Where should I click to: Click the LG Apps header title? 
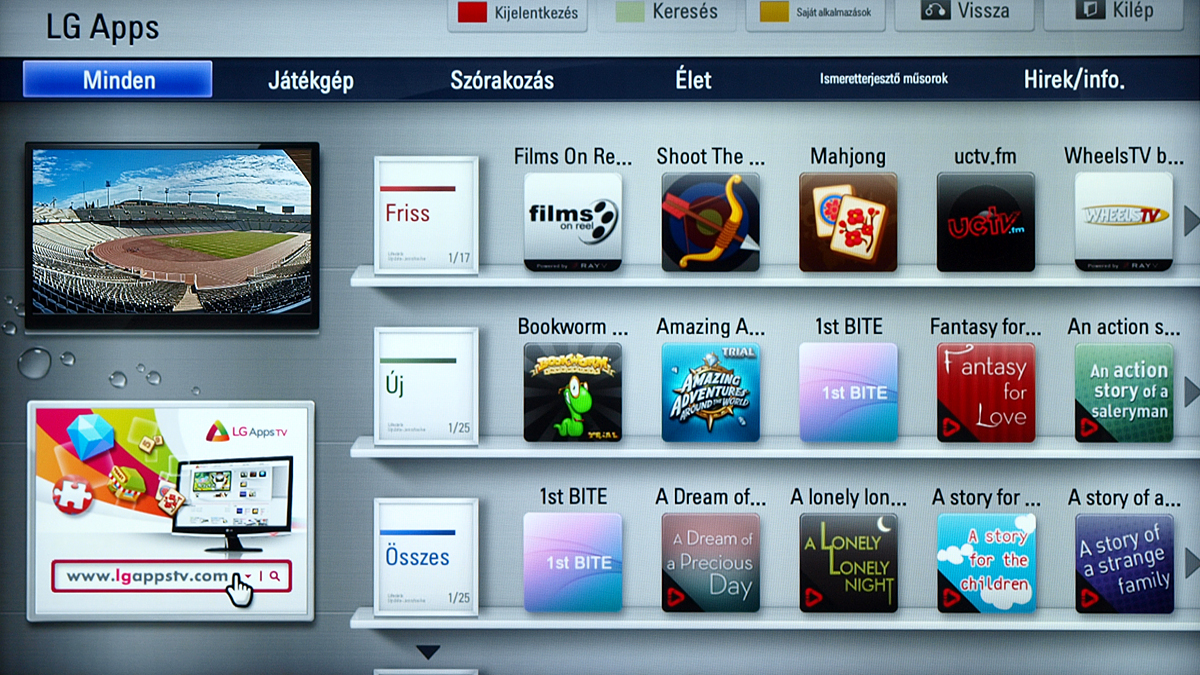(103, 27)
